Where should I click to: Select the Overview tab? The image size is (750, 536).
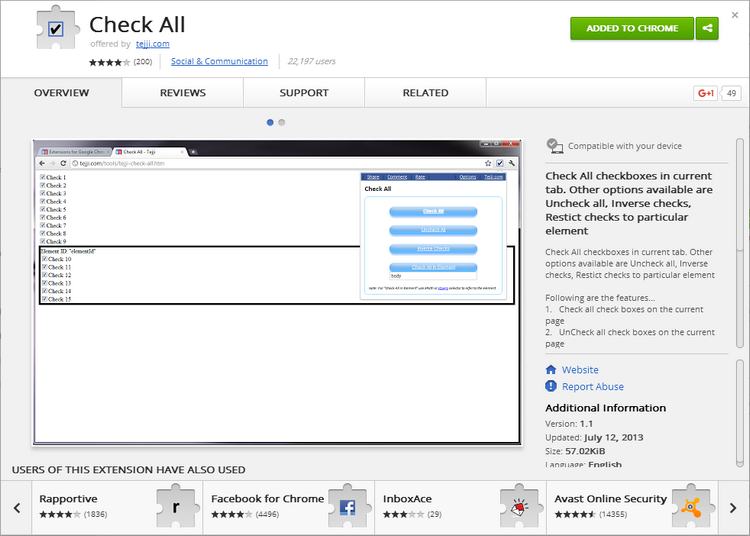click(61, 93)
